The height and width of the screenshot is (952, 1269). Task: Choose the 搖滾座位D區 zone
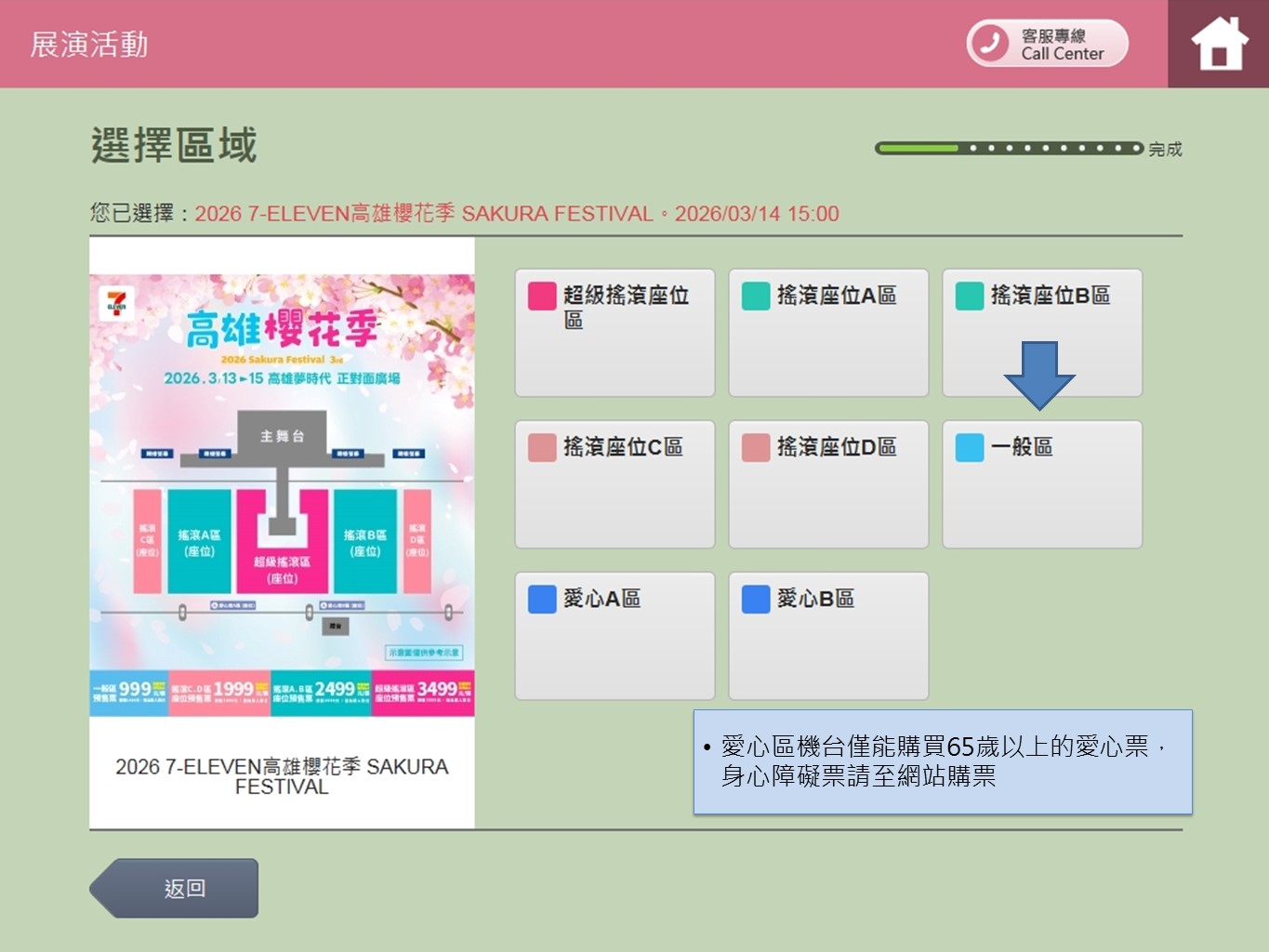pyautogui.click(x=827, y=483)
